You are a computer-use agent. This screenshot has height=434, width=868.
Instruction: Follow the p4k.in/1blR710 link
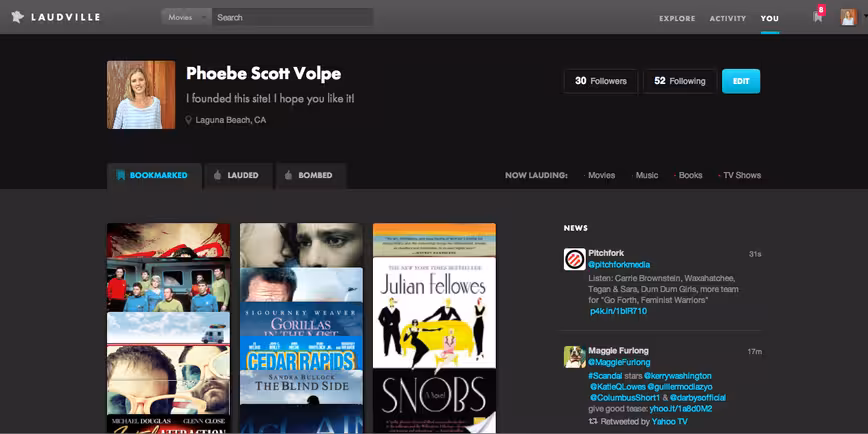(x=618, y=311)
